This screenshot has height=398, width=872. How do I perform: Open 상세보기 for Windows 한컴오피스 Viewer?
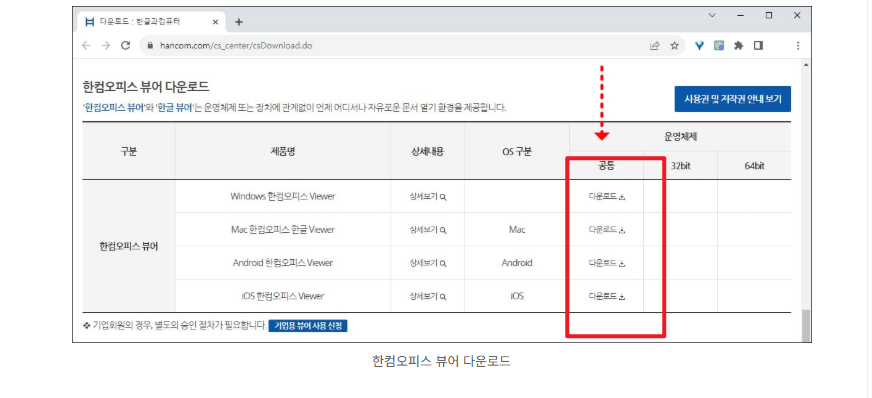(x=428, y=196)
